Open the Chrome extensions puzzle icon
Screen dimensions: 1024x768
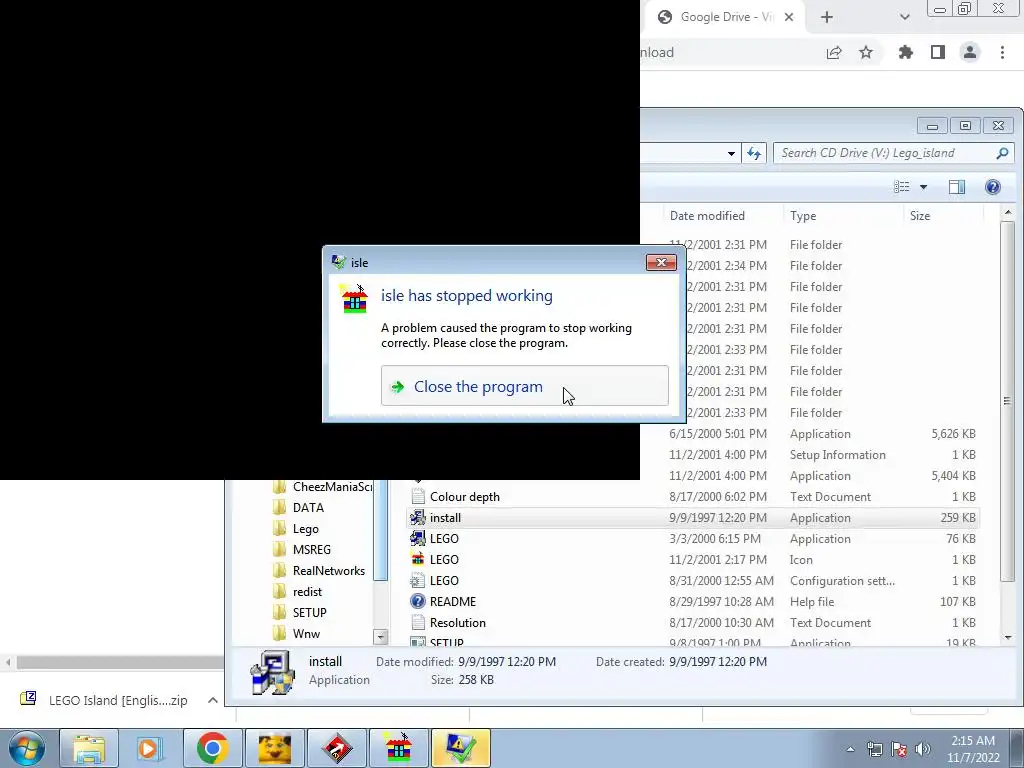coord(906,52)
